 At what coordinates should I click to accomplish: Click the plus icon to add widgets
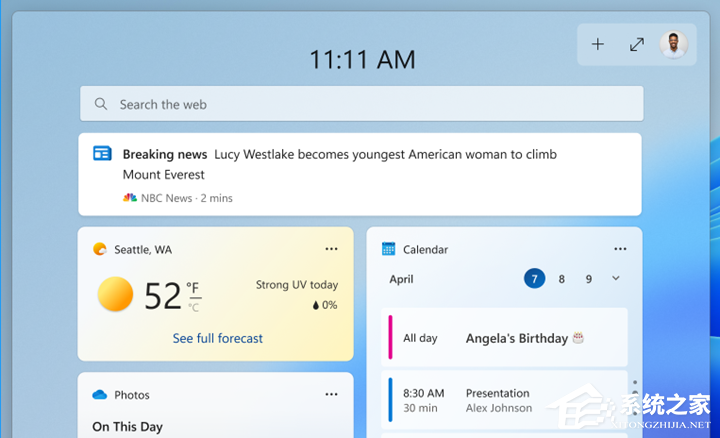tap(598, 44)
